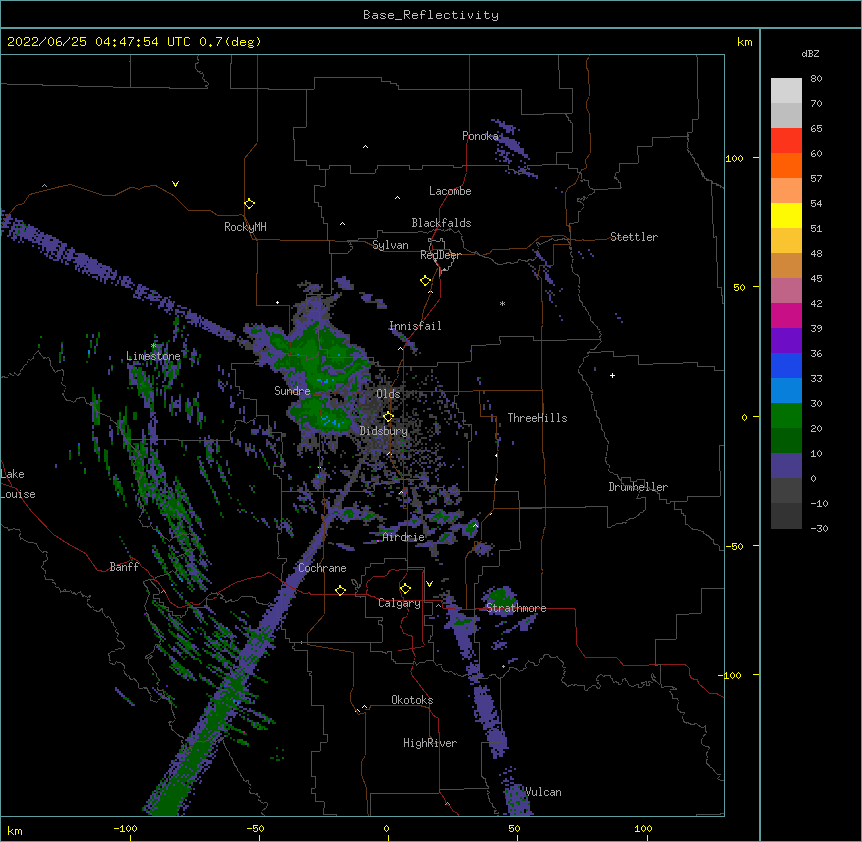Select the bright yellow 54-51 dBZ swatch
This screenshot has width=862, height=842.
coord(786,215)
